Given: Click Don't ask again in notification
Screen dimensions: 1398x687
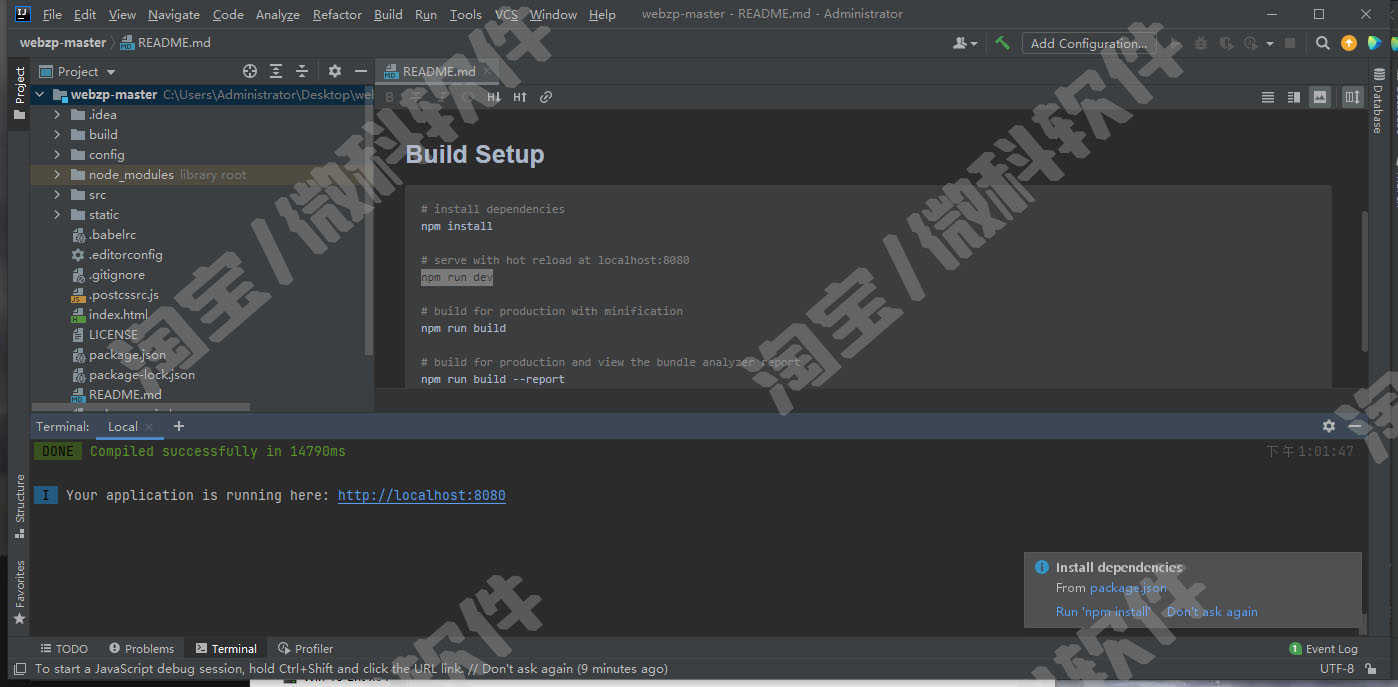Looking at the screenshot, I should [1212, 611].
